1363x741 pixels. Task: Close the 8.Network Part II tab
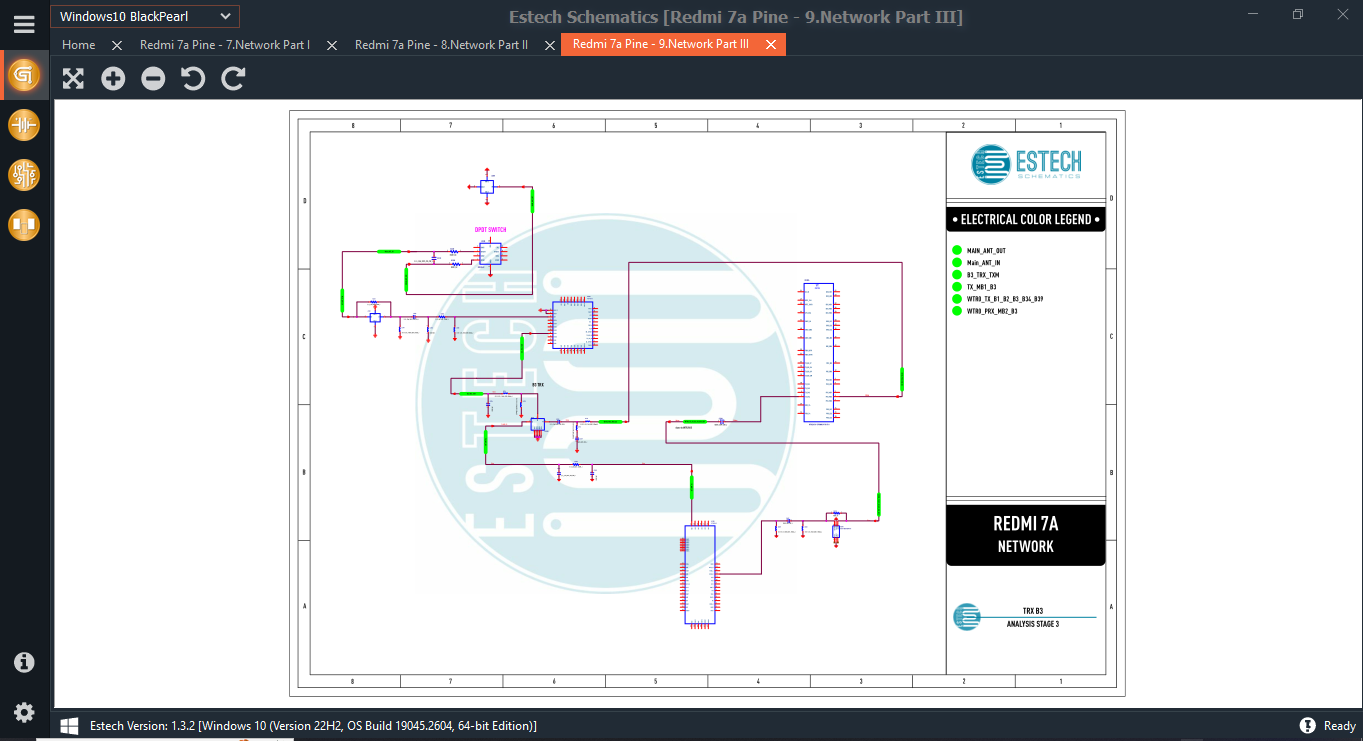(x=549, y=45)
